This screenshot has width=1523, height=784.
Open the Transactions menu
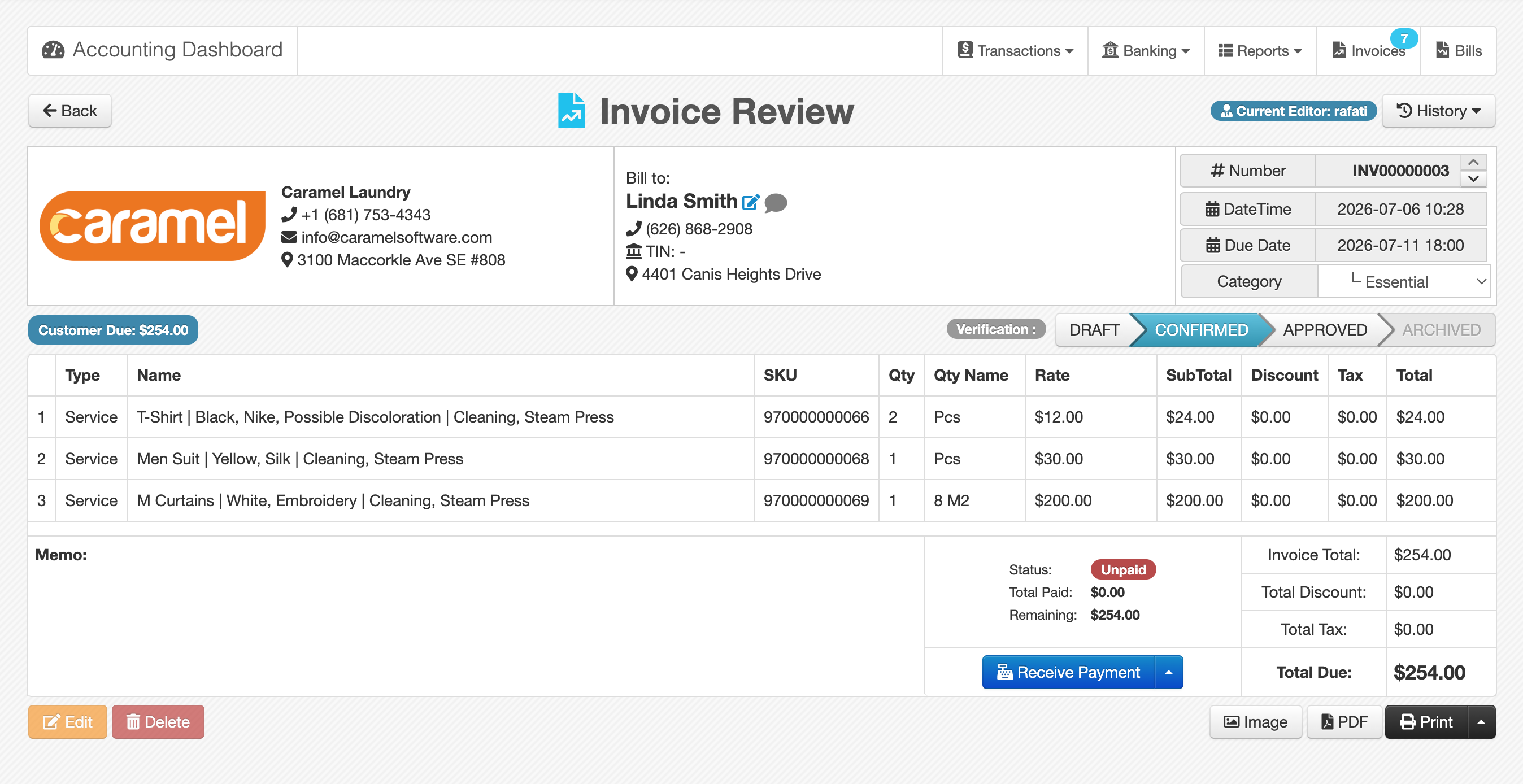tap(1015, 51)
